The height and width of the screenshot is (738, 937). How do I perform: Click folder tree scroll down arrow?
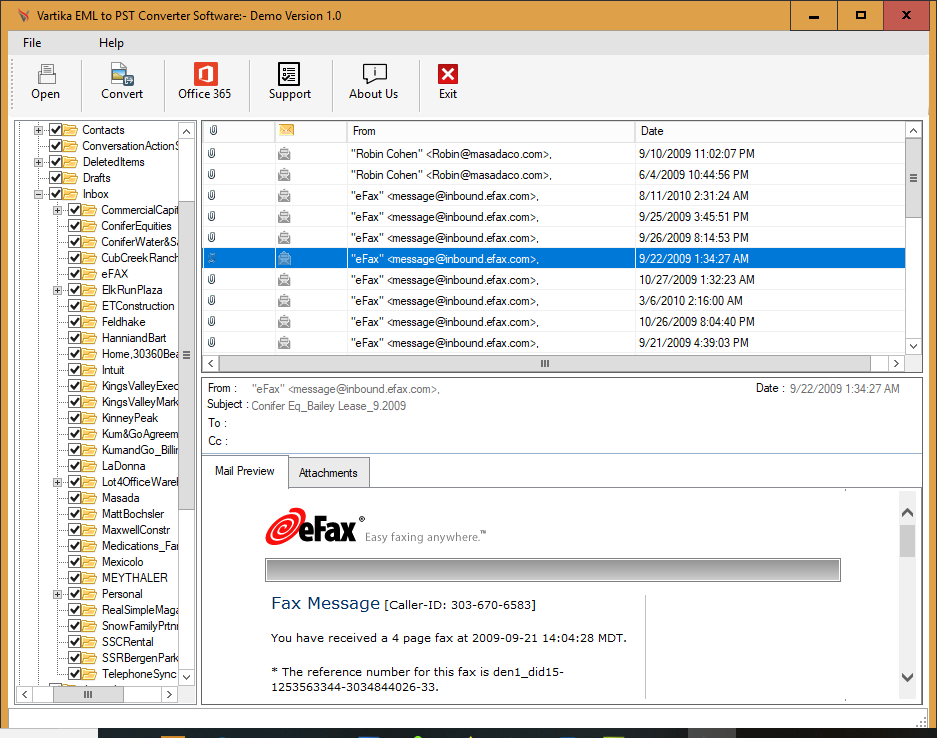coord(186,677)
